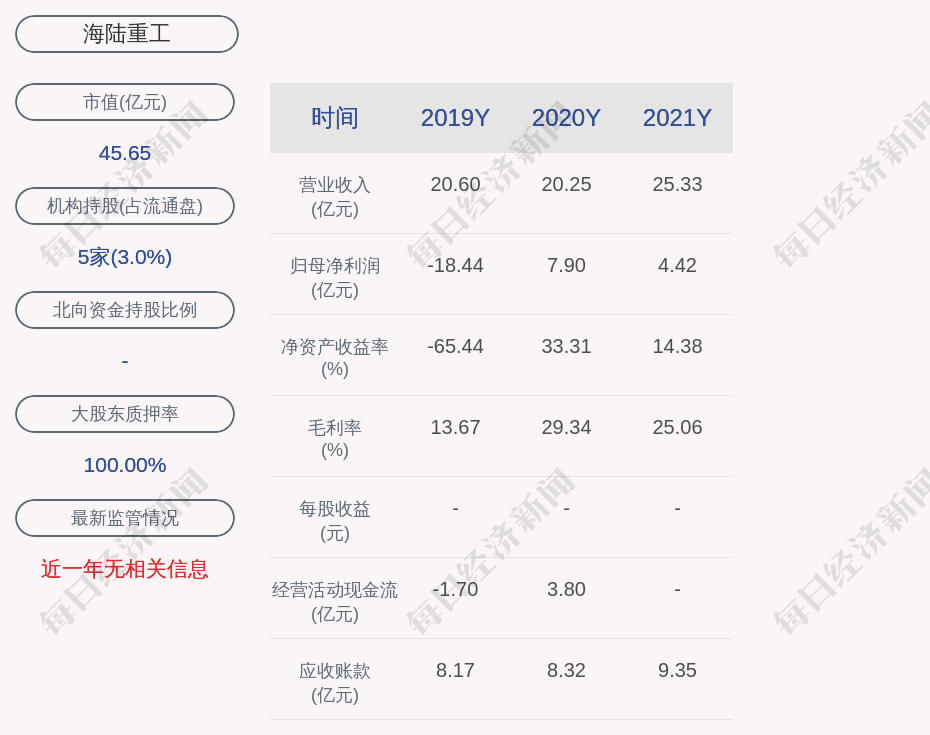Click the receivables value 8.17

(455, 670)
